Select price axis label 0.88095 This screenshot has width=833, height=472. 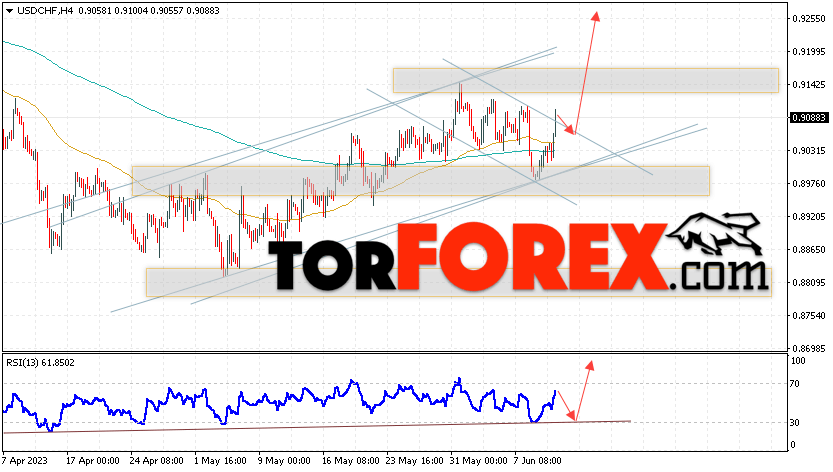pyautogui.click(x=809, y=282)
